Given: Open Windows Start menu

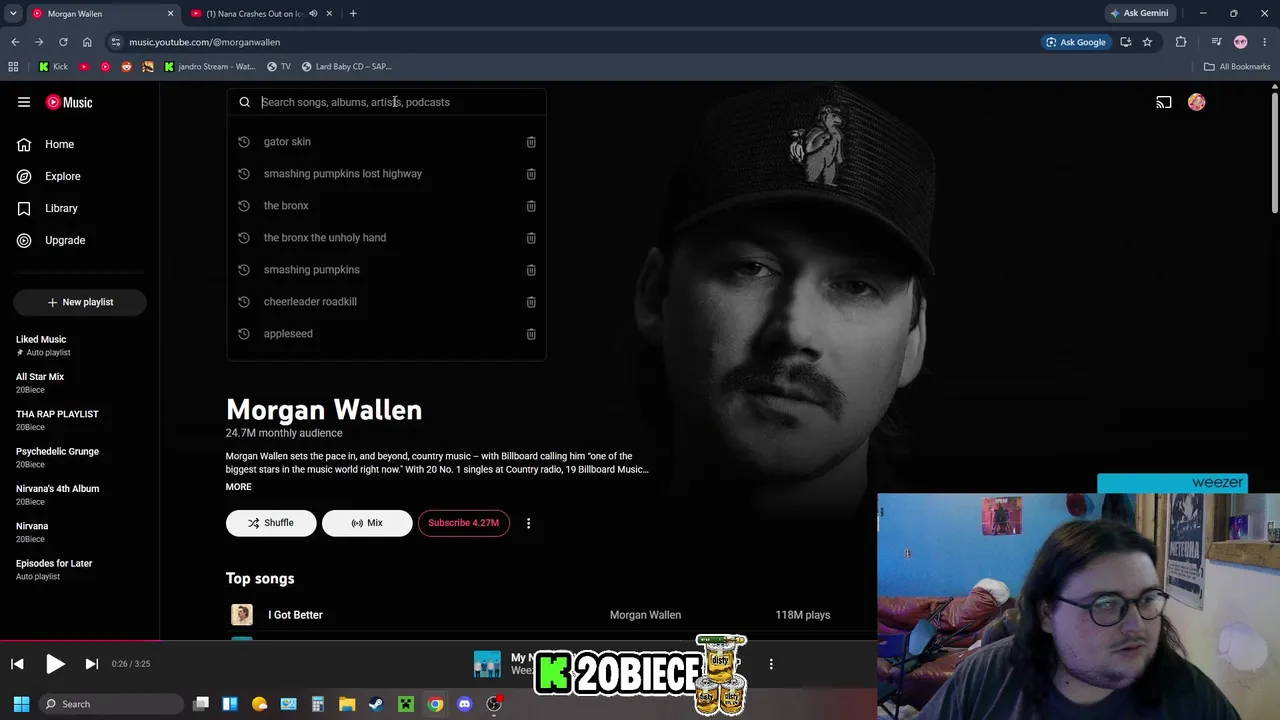Looking at the screenshot, I should point(21,704).
